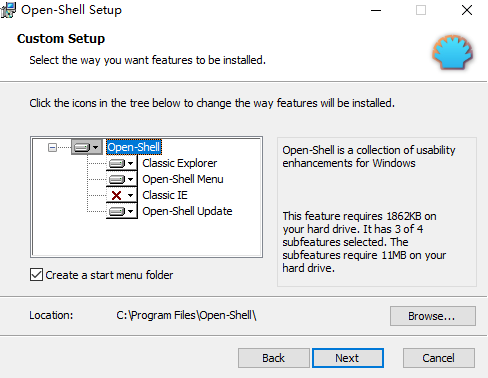This screenshot has height=378, width=488.
Task: Click Browse to change install location
Action: pos(433,316)
